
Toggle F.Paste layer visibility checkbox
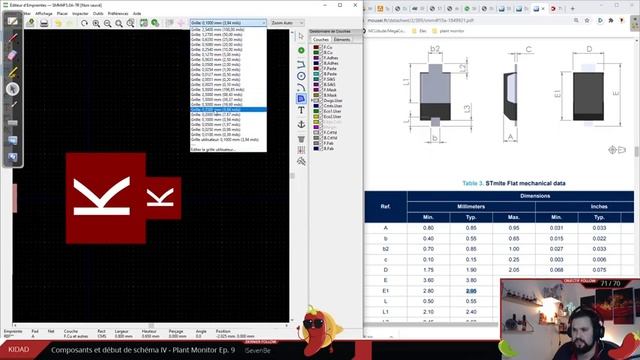click(321, 69)
